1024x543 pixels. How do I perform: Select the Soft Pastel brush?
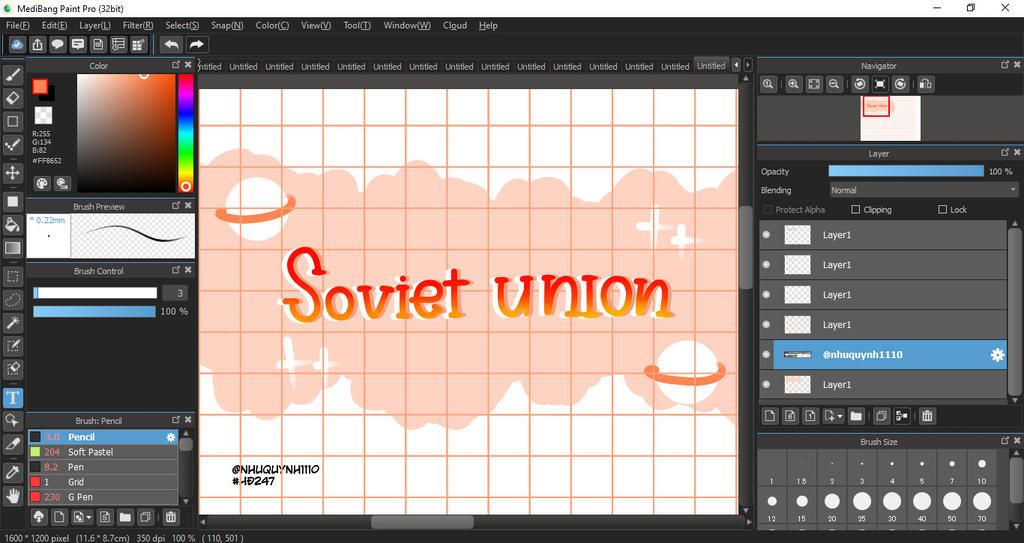(x=103, y=452)
